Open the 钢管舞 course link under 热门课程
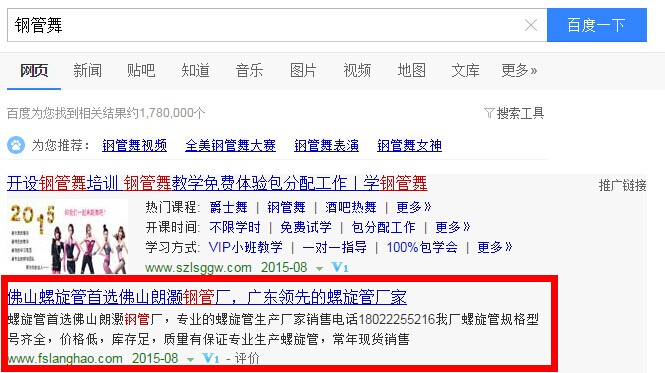Image resolution: width=665 pixels, height=373 pixels. 286,208
